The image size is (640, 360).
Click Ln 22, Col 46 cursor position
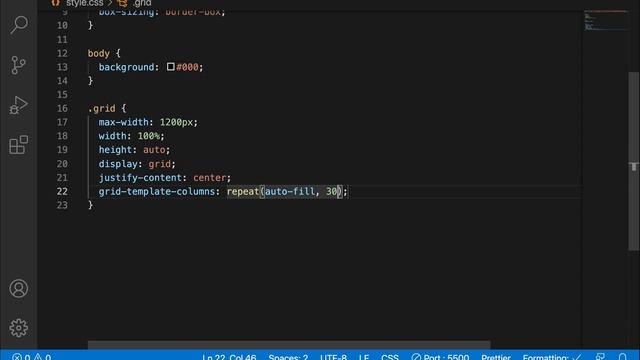(x=229, y=357)
